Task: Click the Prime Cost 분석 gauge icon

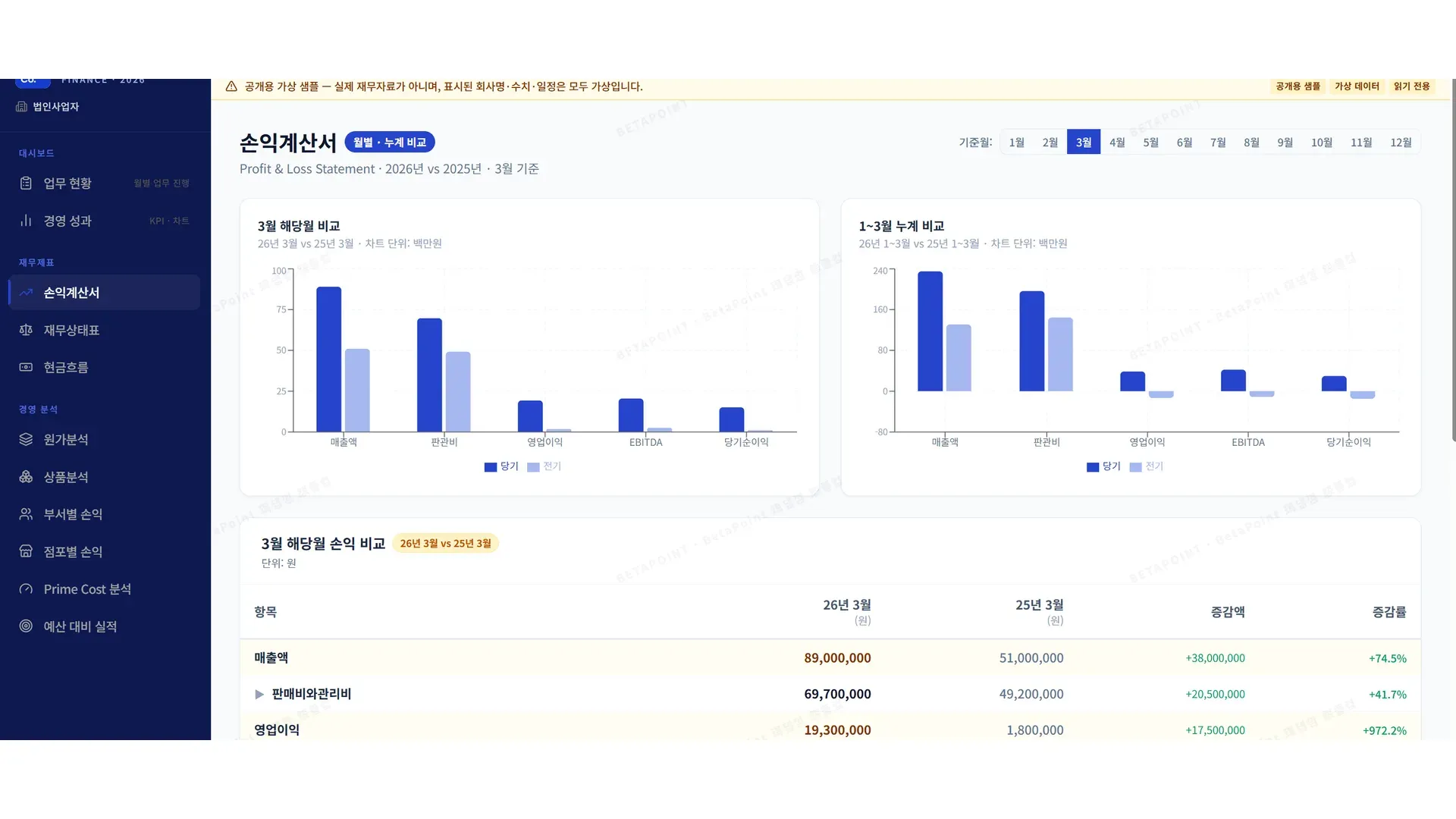Action: [26, 589]
